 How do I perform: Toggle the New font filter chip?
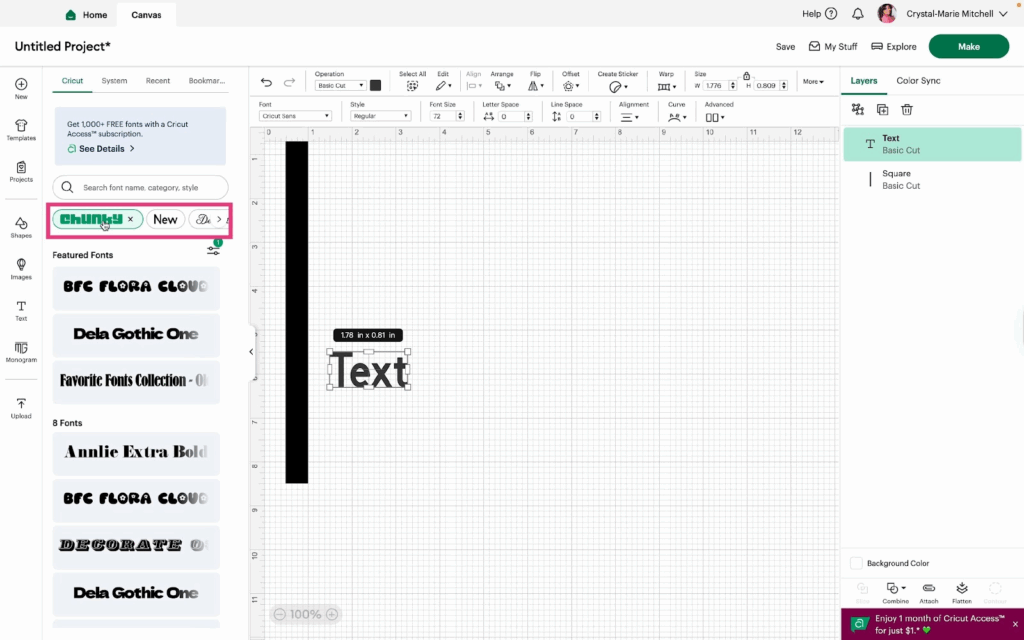(165, 219)
